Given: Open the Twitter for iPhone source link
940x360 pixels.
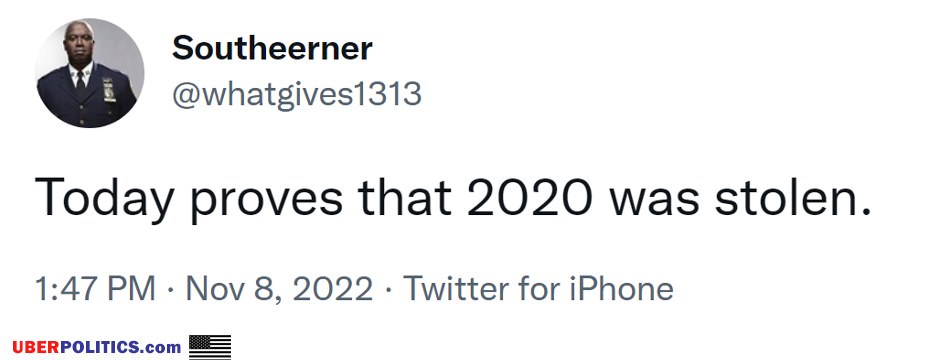Looking at the screenshot, I should pos(538,289).
